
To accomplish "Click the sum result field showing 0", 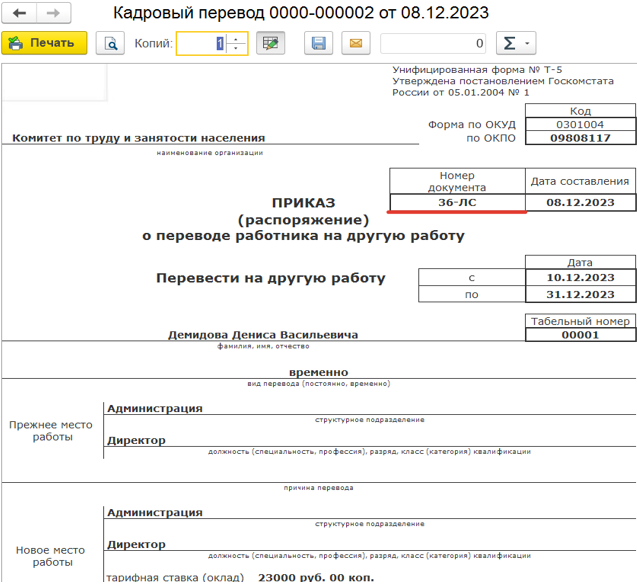I will 433,43.
